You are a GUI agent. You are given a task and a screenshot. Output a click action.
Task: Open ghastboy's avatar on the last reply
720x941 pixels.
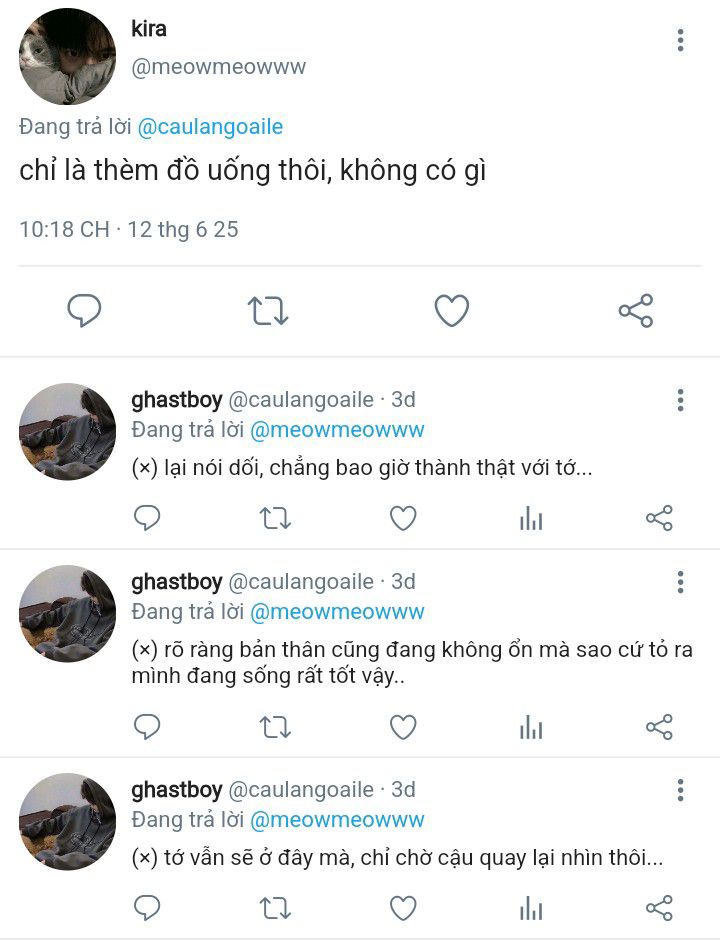(x=67, y=822)
